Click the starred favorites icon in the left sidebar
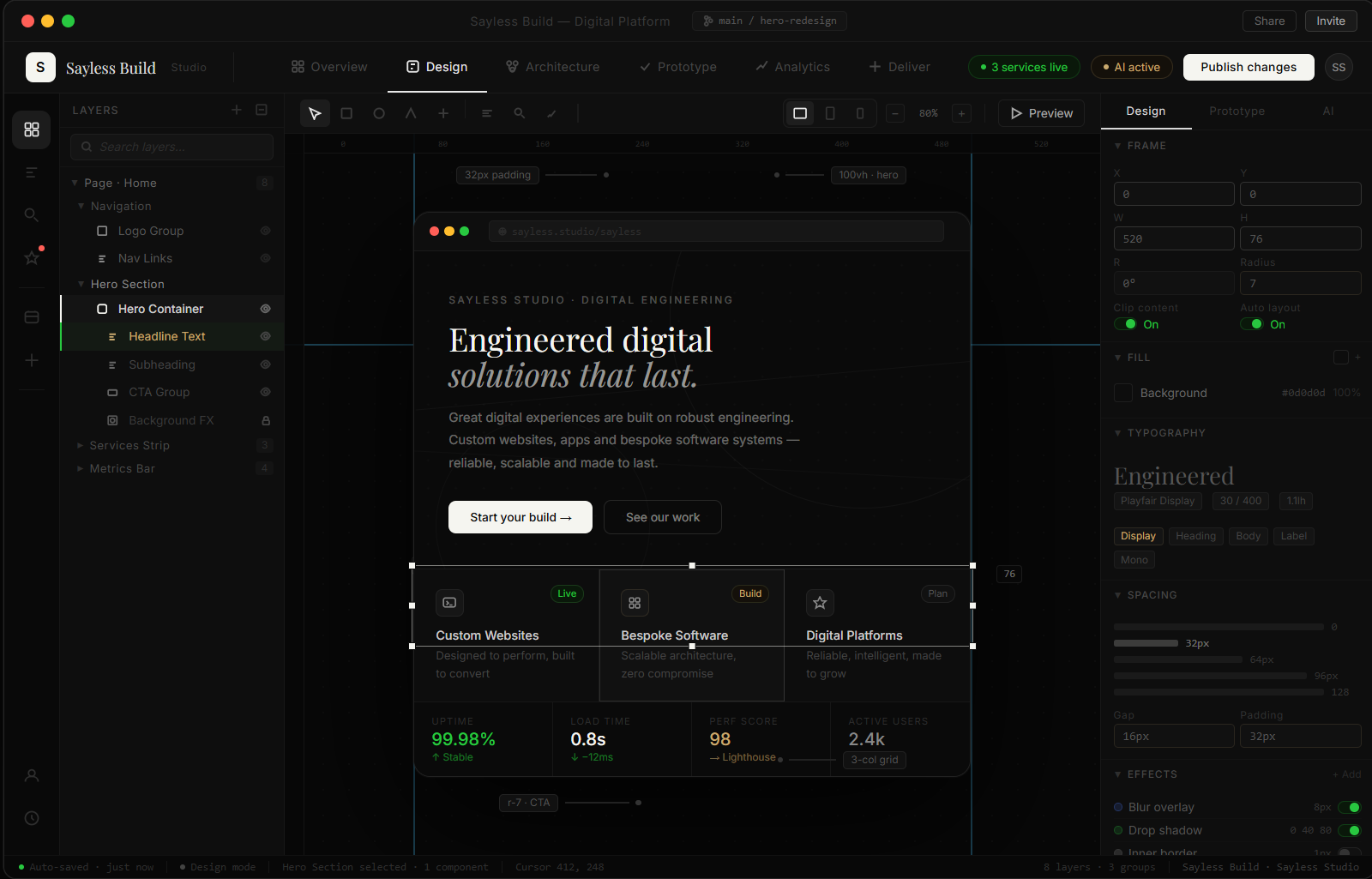This screenshot has width=1372, height=879. click(x=31, y=257)
